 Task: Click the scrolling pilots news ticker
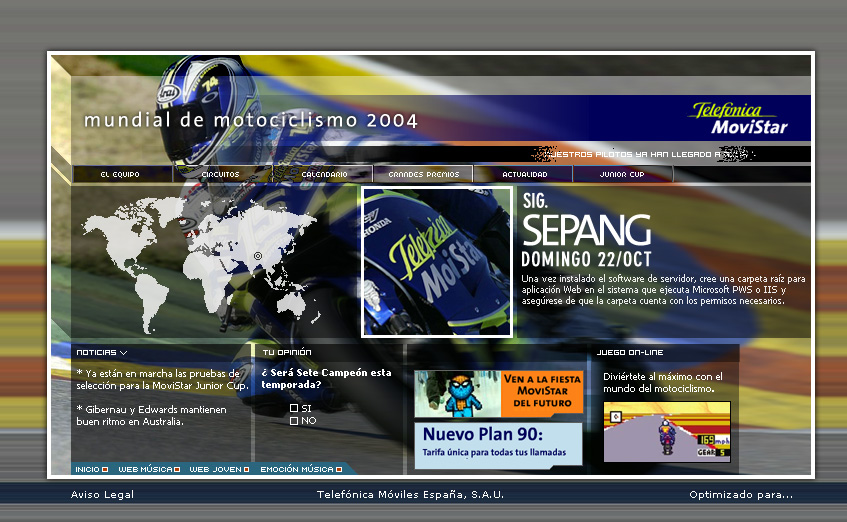(643, 154)
